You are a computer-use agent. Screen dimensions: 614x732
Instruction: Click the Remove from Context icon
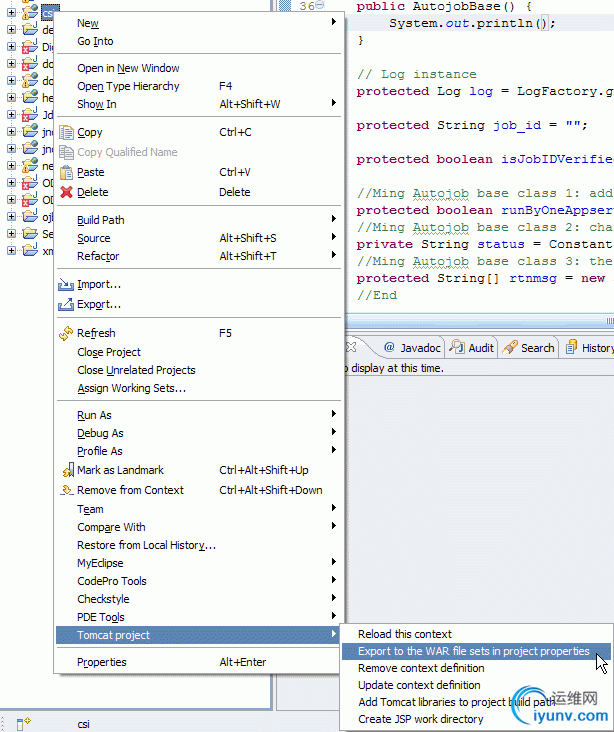click(x=67, y=490)
